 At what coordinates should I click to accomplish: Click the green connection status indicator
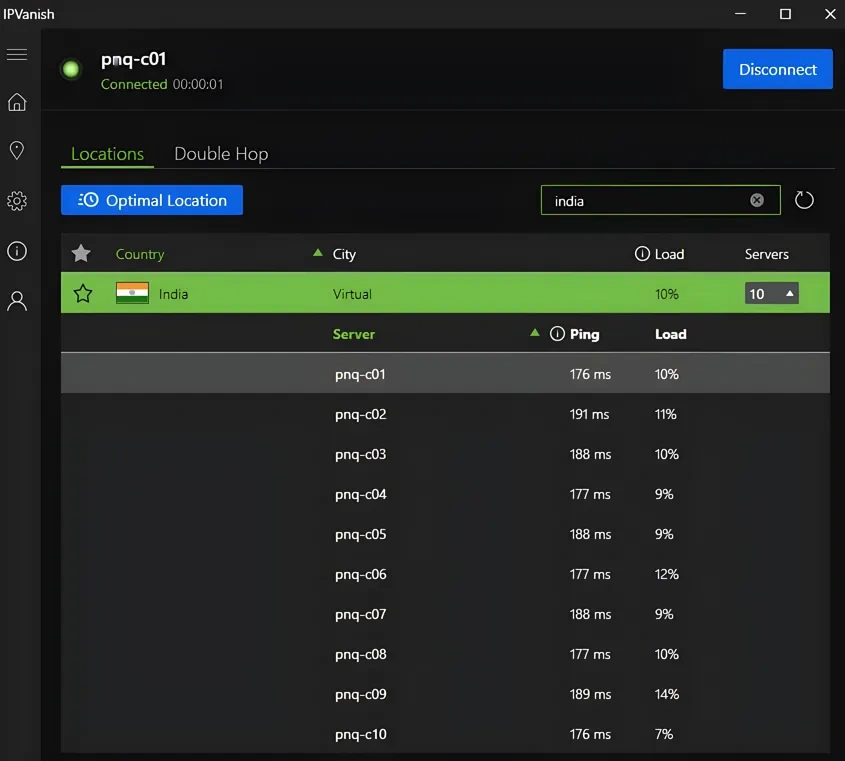coord(71,69)
